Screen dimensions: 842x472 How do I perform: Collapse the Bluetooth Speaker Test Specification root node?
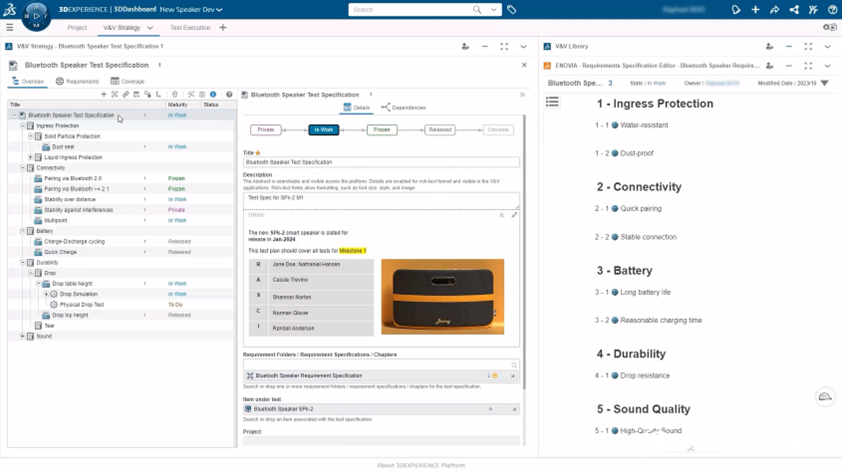14,115
